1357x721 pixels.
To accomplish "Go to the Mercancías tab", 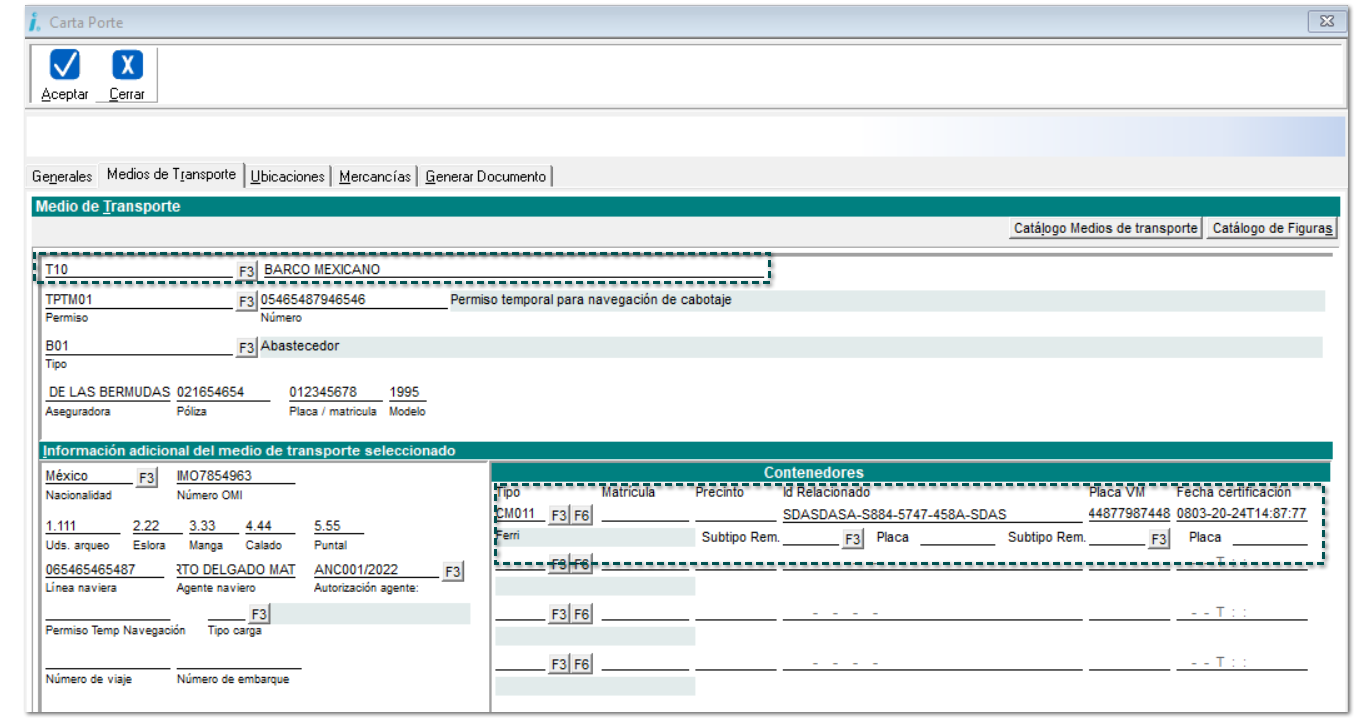I will (375, 176).
